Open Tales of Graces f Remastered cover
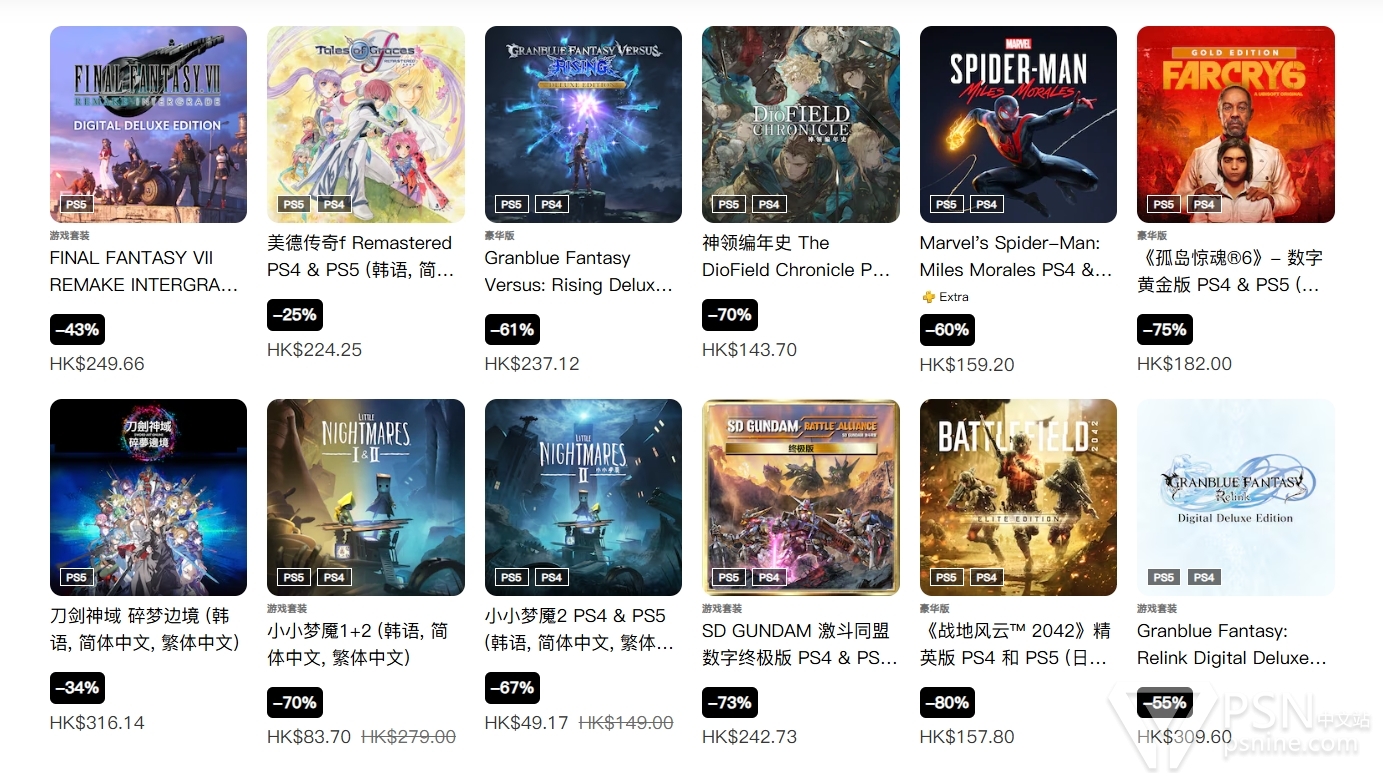Viewport: 1383px width, 783px height. [366, 124]
